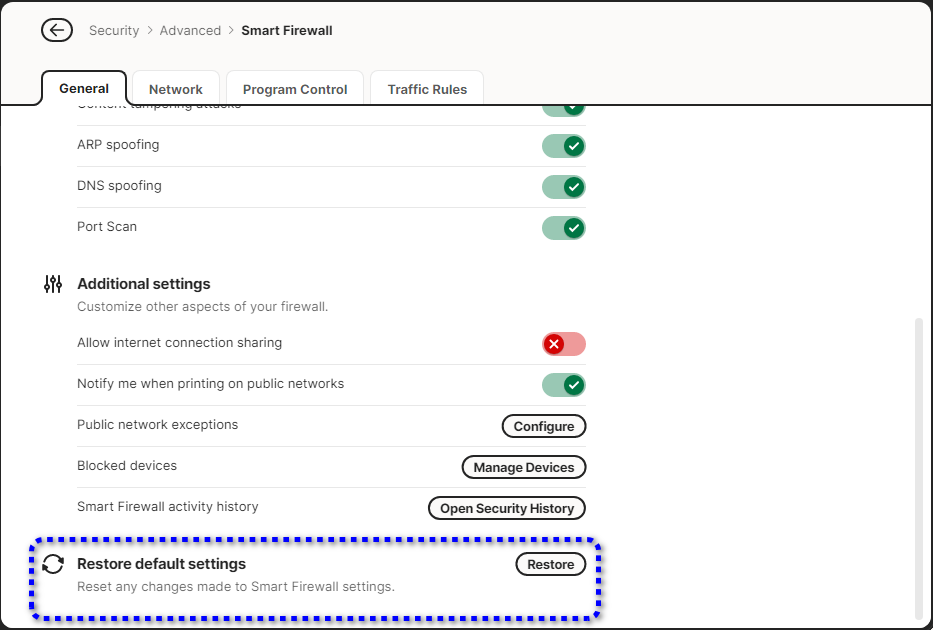Go to Security in the breadcrumb

click(114, 30)
